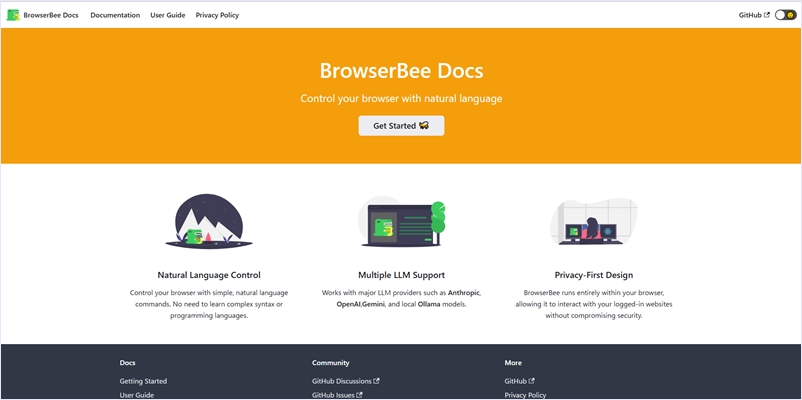Open the Documentation nav item
The width and height of the screenshot is (802, 400).
(x=115, y=15)
